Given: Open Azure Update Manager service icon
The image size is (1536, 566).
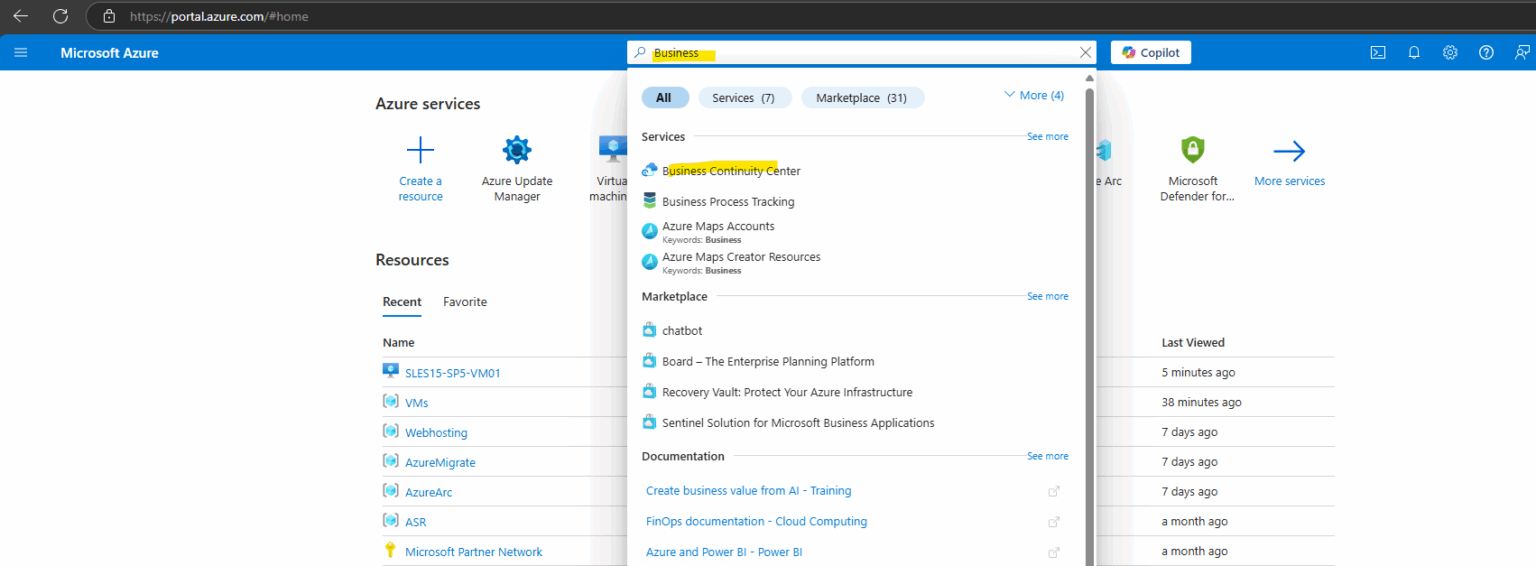Looking at the screenshot, I should click(517, 151).
